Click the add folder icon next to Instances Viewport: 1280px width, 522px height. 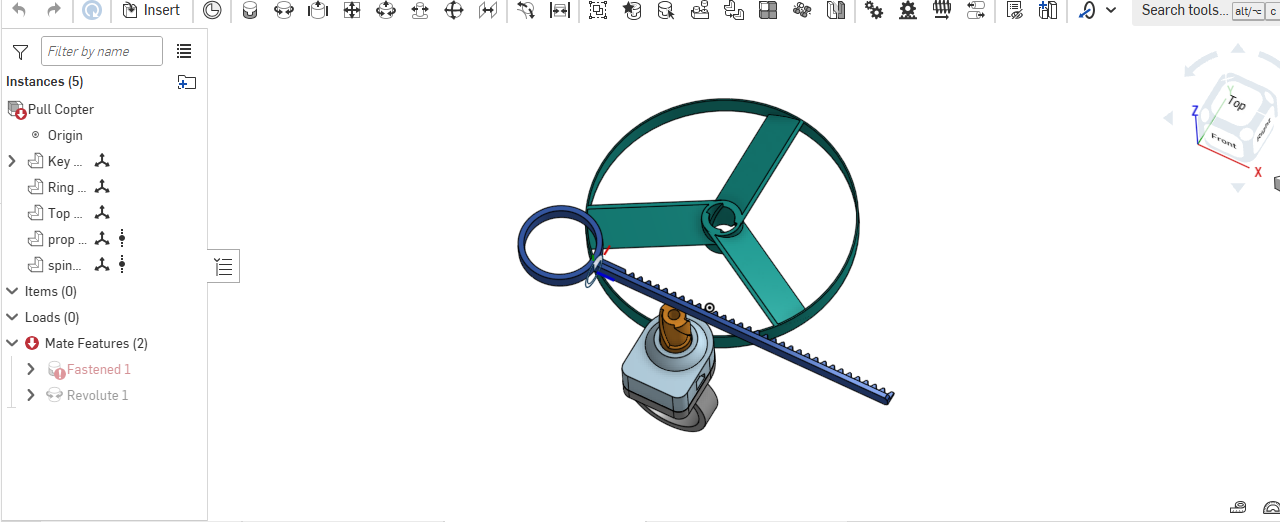point(187,82)
